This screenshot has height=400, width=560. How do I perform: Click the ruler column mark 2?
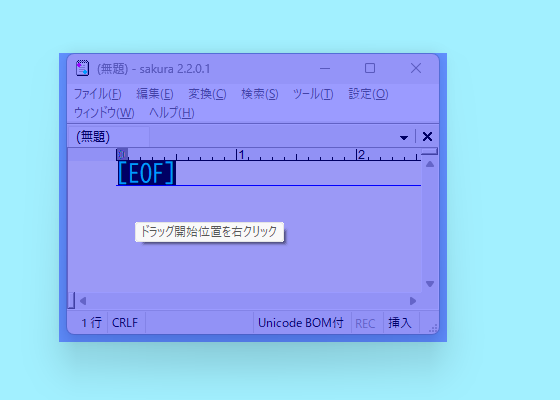click(361, 155)
